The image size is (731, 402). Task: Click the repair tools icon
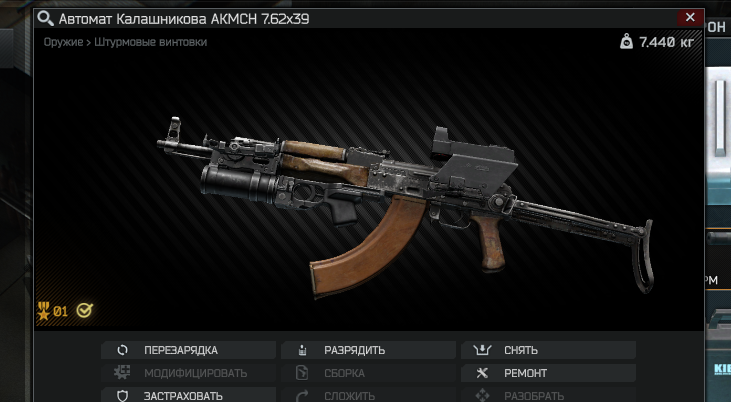pos(482,373)
